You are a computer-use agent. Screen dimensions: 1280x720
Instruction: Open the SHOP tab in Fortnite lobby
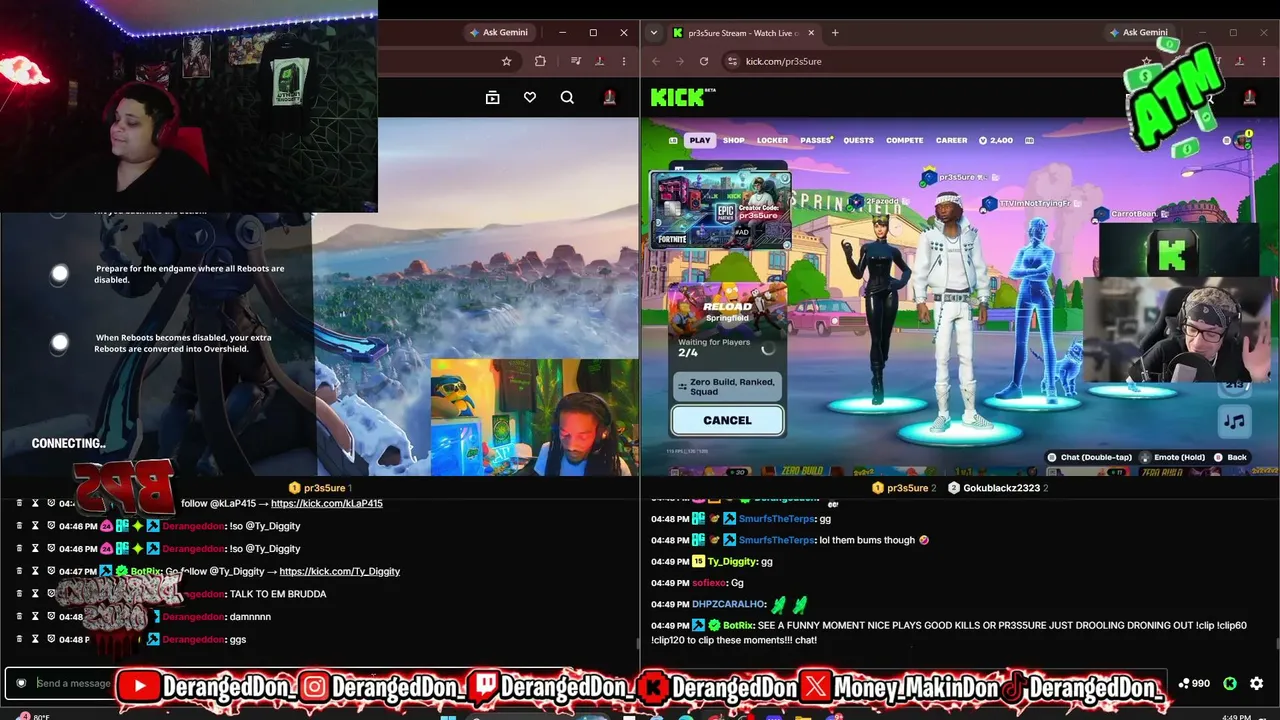point(734,140)
